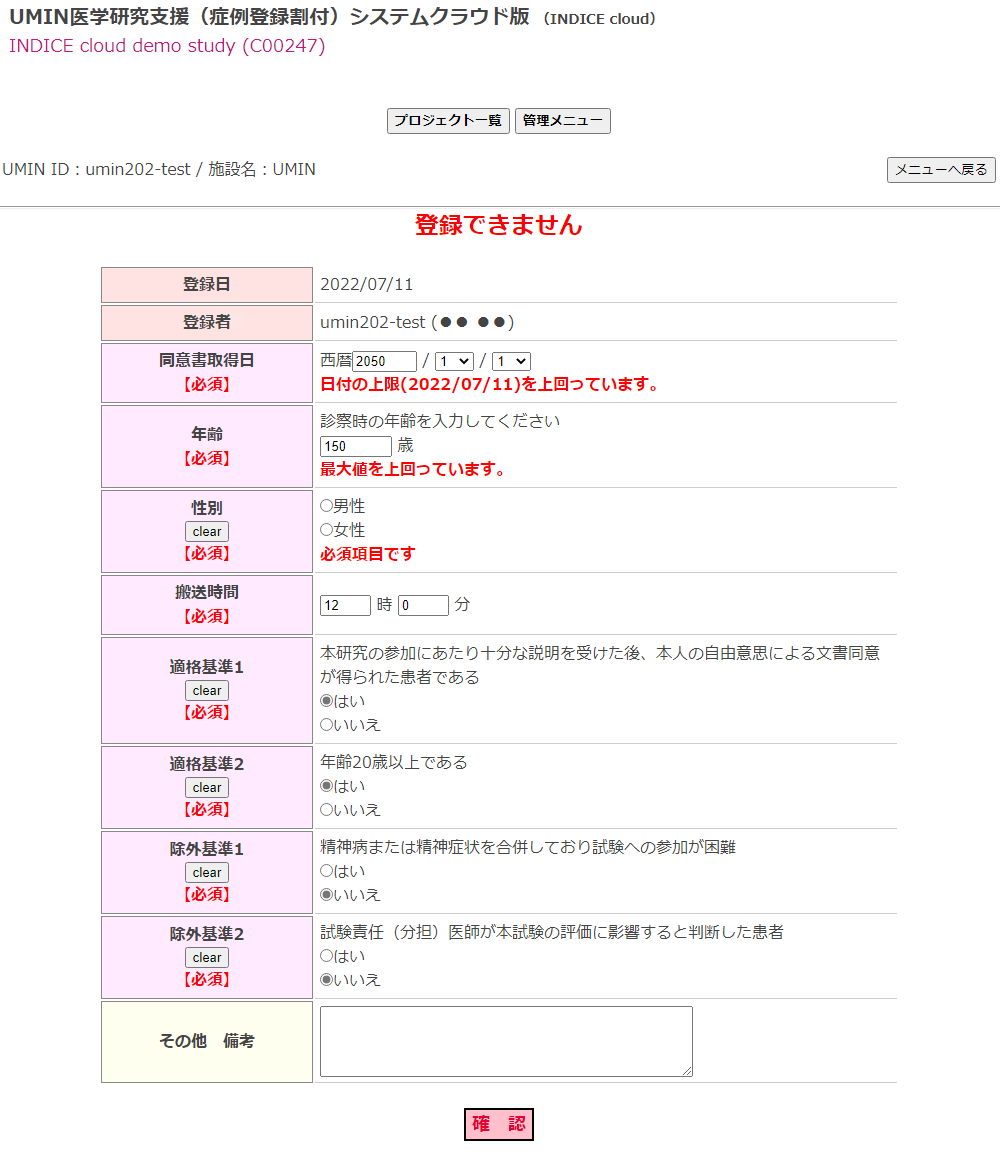Click the year field showing 2050
The height and width of the screenshot is (1169, 1000).
(384, 362)
